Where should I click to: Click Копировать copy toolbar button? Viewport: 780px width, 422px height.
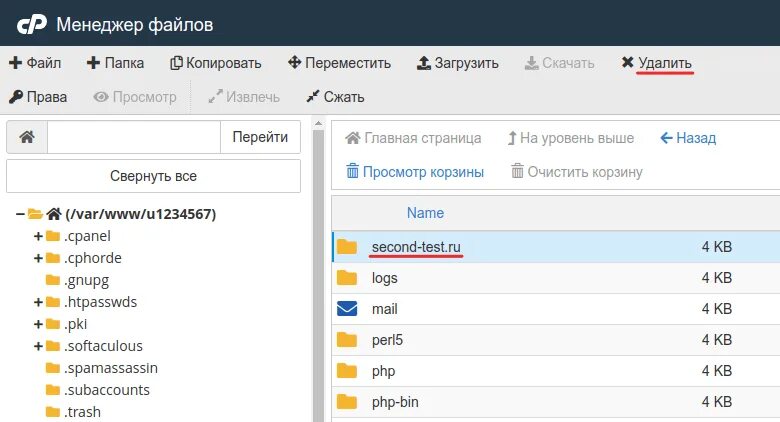coord(215,63)
